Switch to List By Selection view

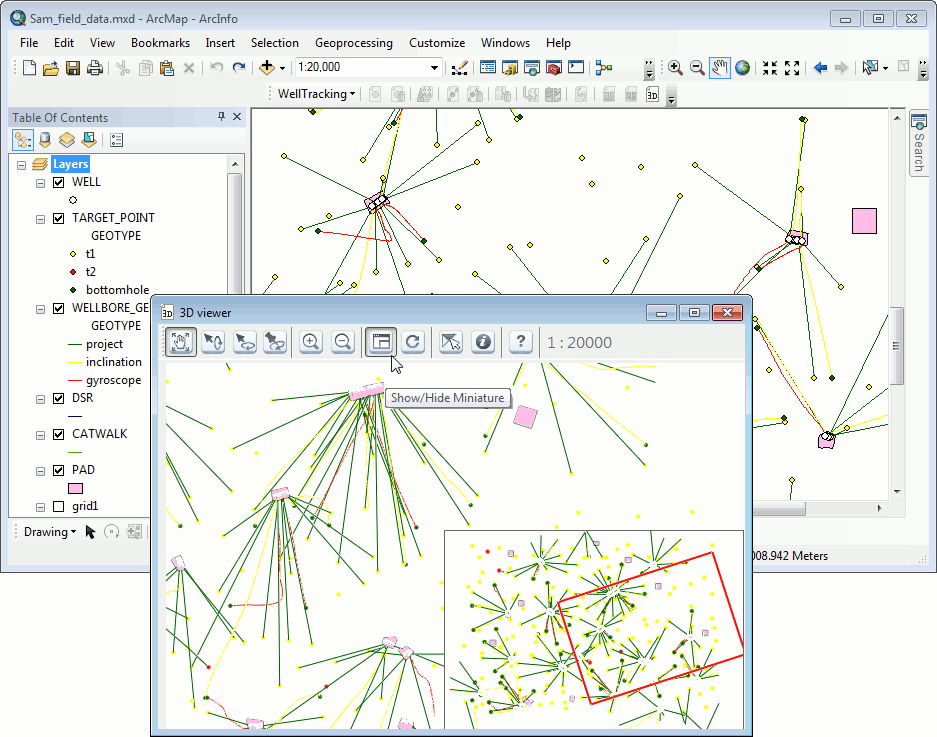coord(89,140)
